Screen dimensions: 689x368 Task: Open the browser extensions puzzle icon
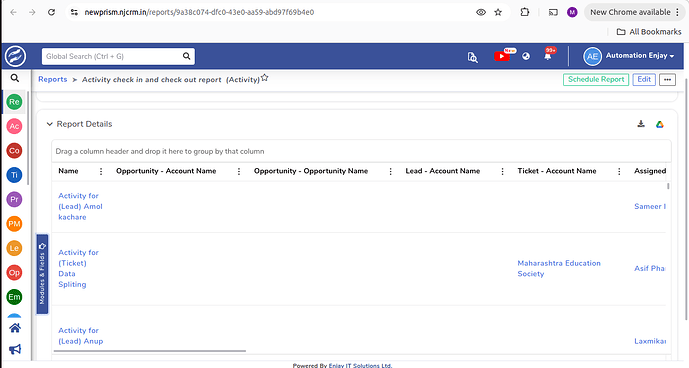[x=525, y=12]
